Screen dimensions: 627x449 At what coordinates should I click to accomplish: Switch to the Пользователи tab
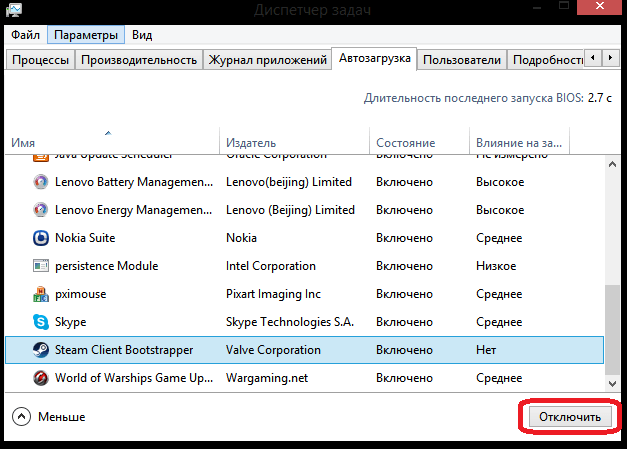(x=462, y=60)
